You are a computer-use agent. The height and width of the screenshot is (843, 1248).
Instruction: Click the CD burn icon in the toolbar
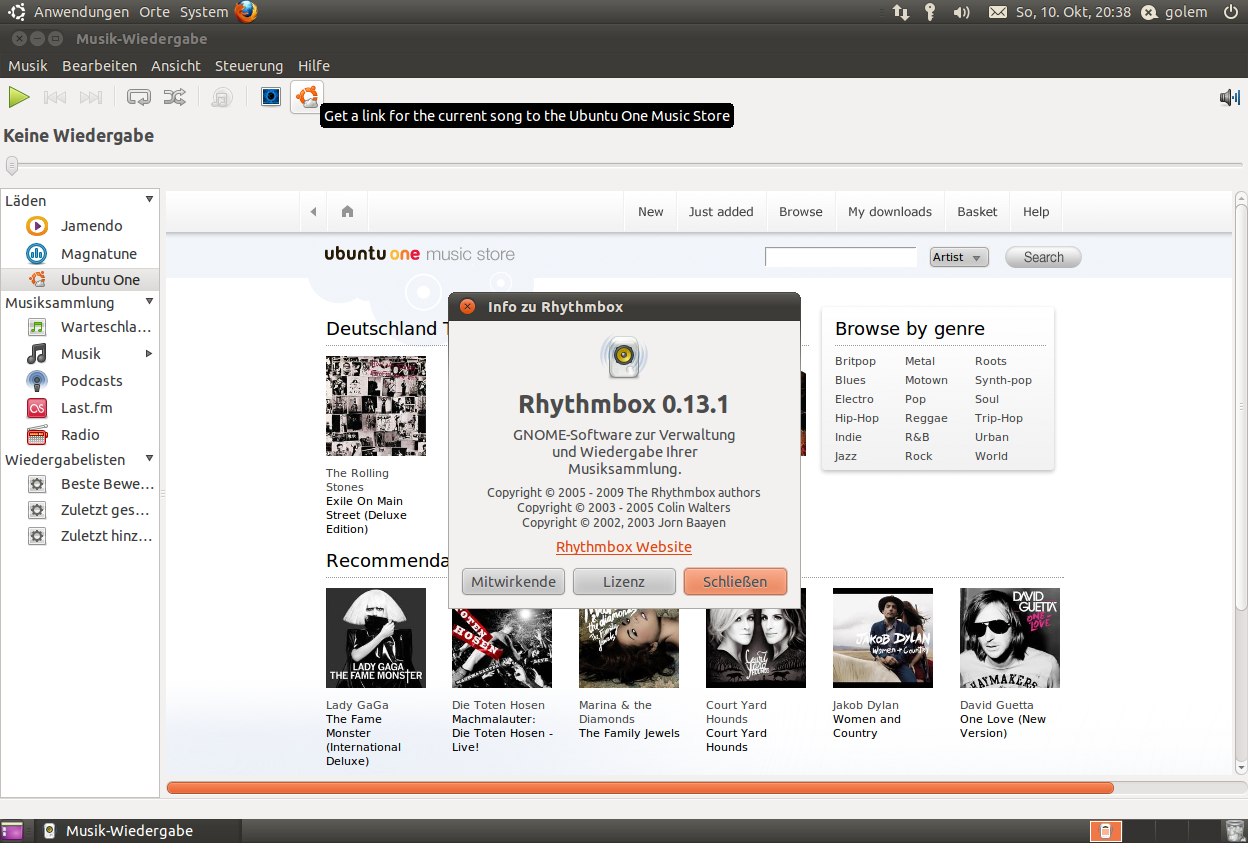point(222,97)
